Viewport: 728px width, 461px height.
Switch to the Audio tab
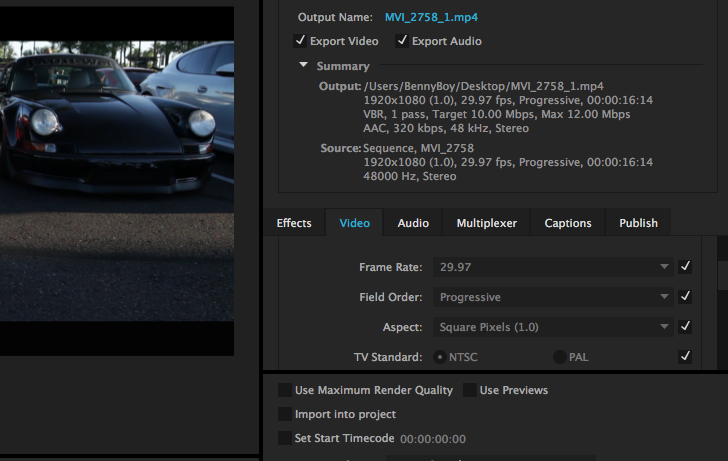413,223
